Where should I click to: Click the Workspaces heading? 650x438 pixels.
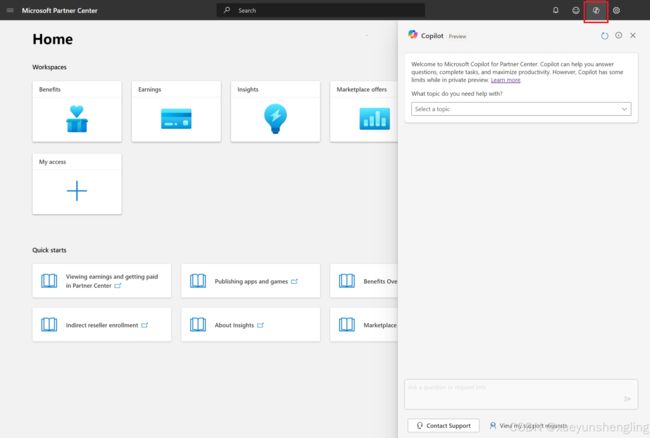coord(49,67)
